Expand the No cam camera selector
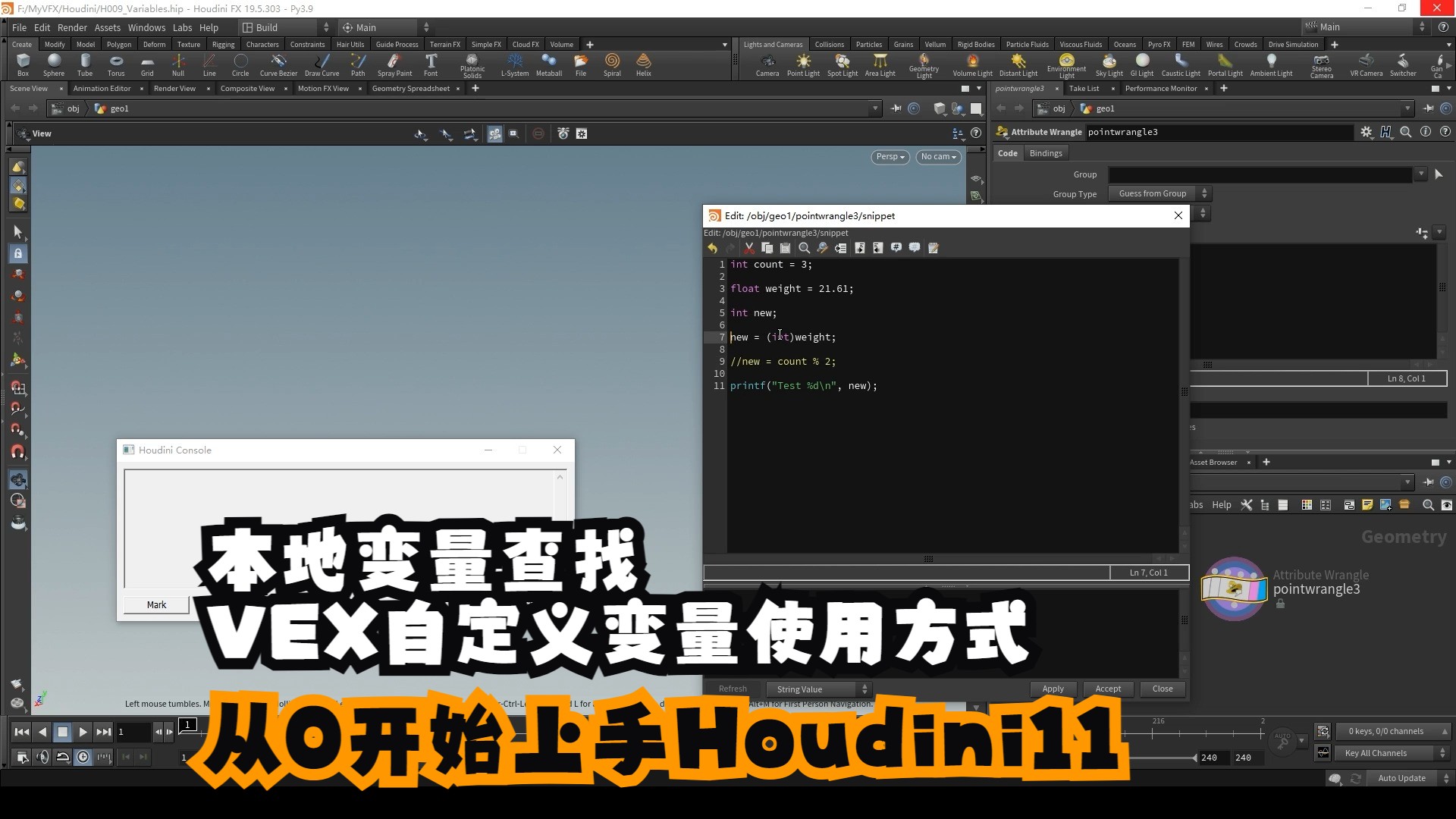This screenshot has height=819, width=1456. [x=936, y=156]
